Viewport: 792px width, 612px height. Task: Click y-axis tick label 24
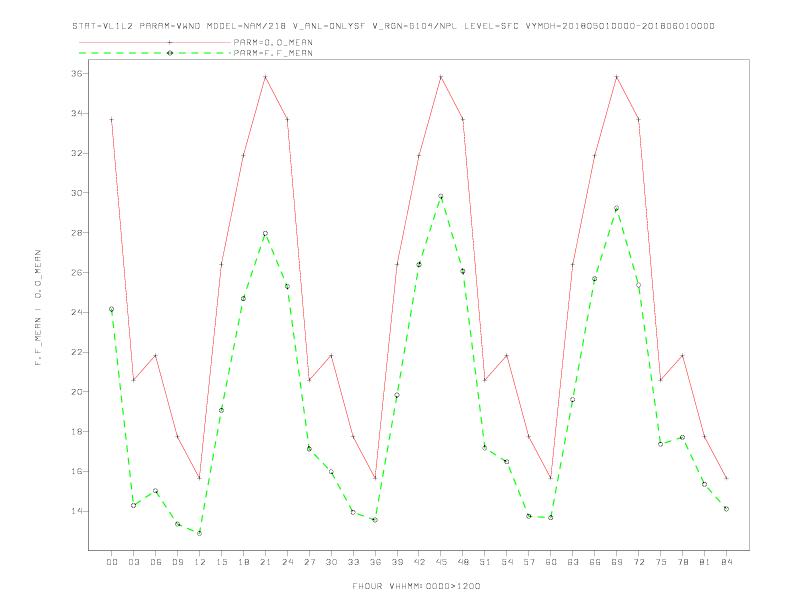click(76, 313)
